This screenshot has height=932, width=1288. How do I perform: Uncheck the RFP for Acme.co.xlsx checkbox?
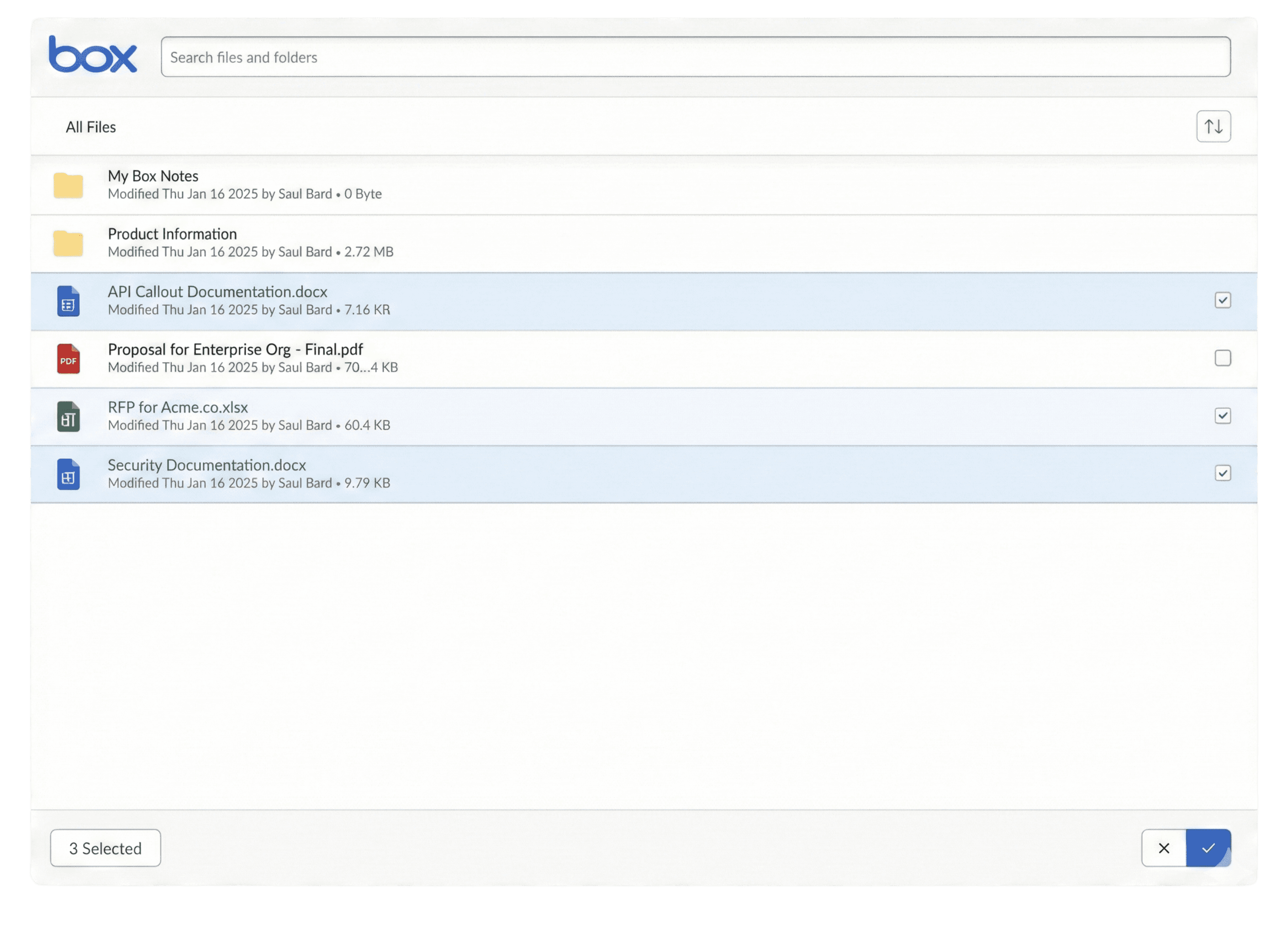(x=1222, y=416)
